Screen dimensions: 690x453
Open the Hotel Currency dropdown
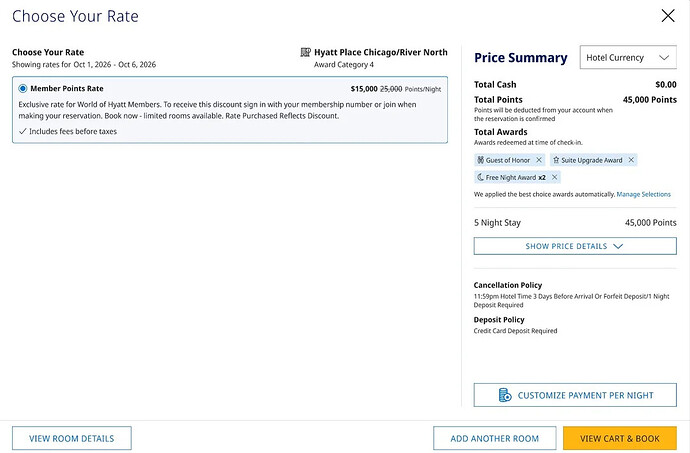pyautogui.click(x=628, y=57)
